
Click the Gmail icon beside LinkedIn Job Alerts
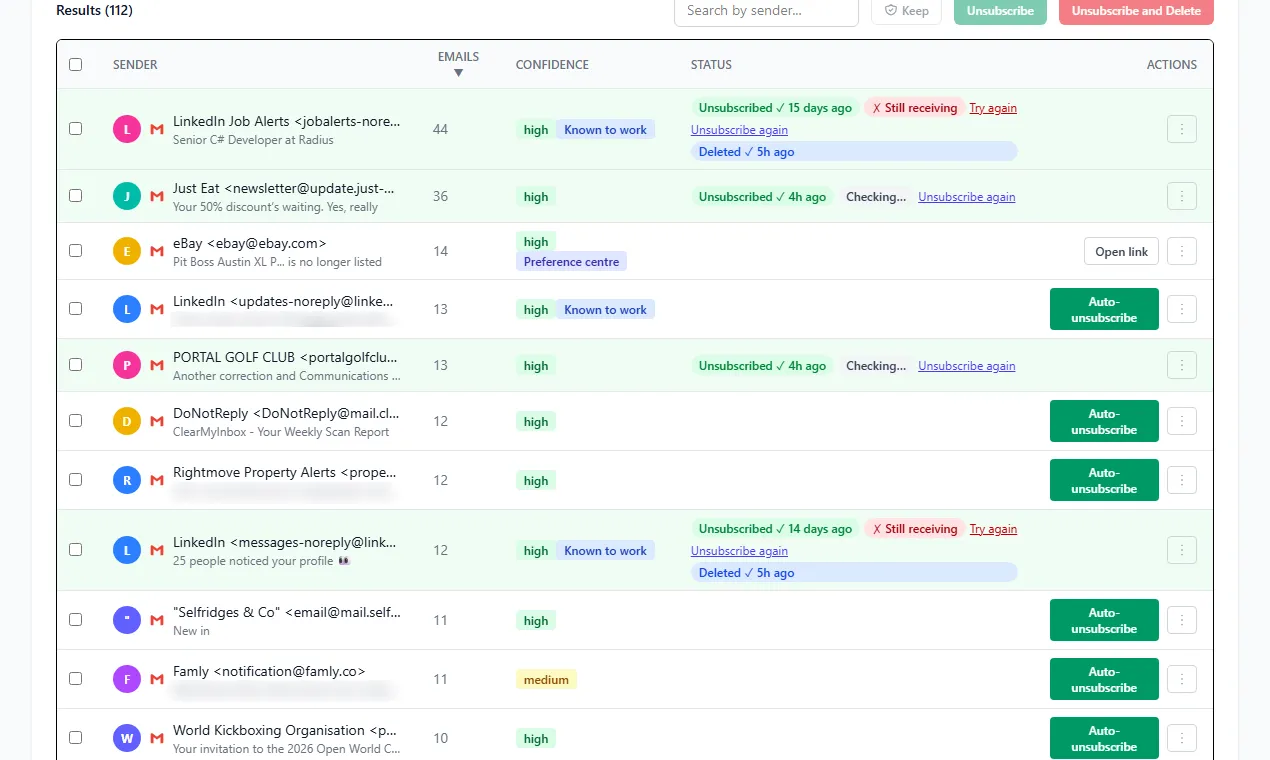156,129
